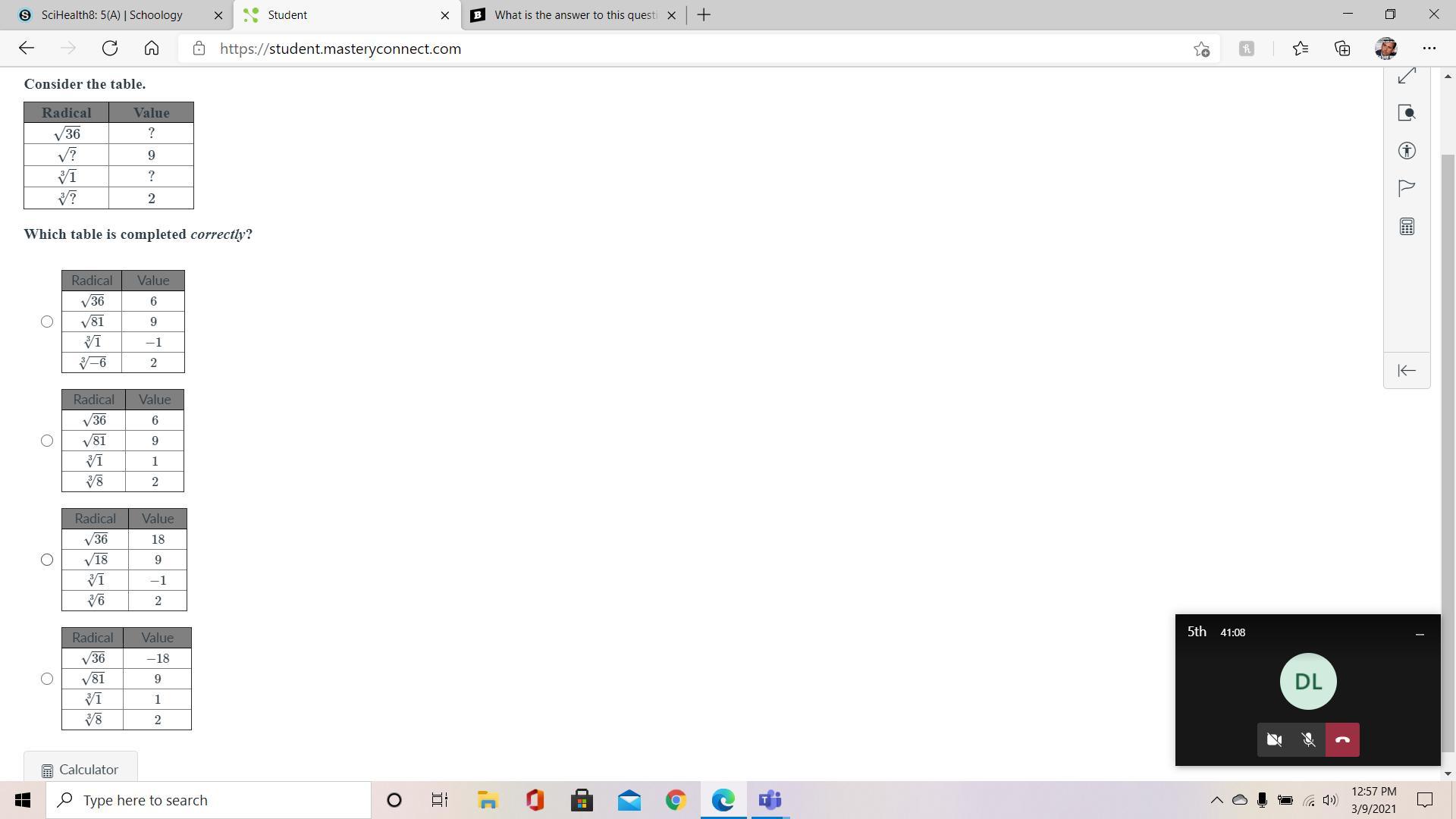Show hidden system tray icons
Screen dimensions: 1456x819
[1216, 800]
